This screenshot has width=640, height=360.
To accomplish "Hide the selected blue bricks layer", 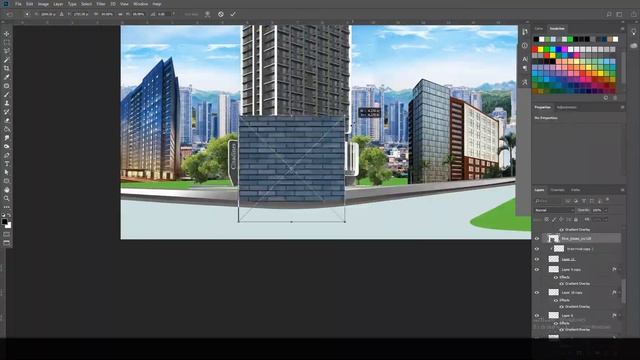I will click(537, 238).
